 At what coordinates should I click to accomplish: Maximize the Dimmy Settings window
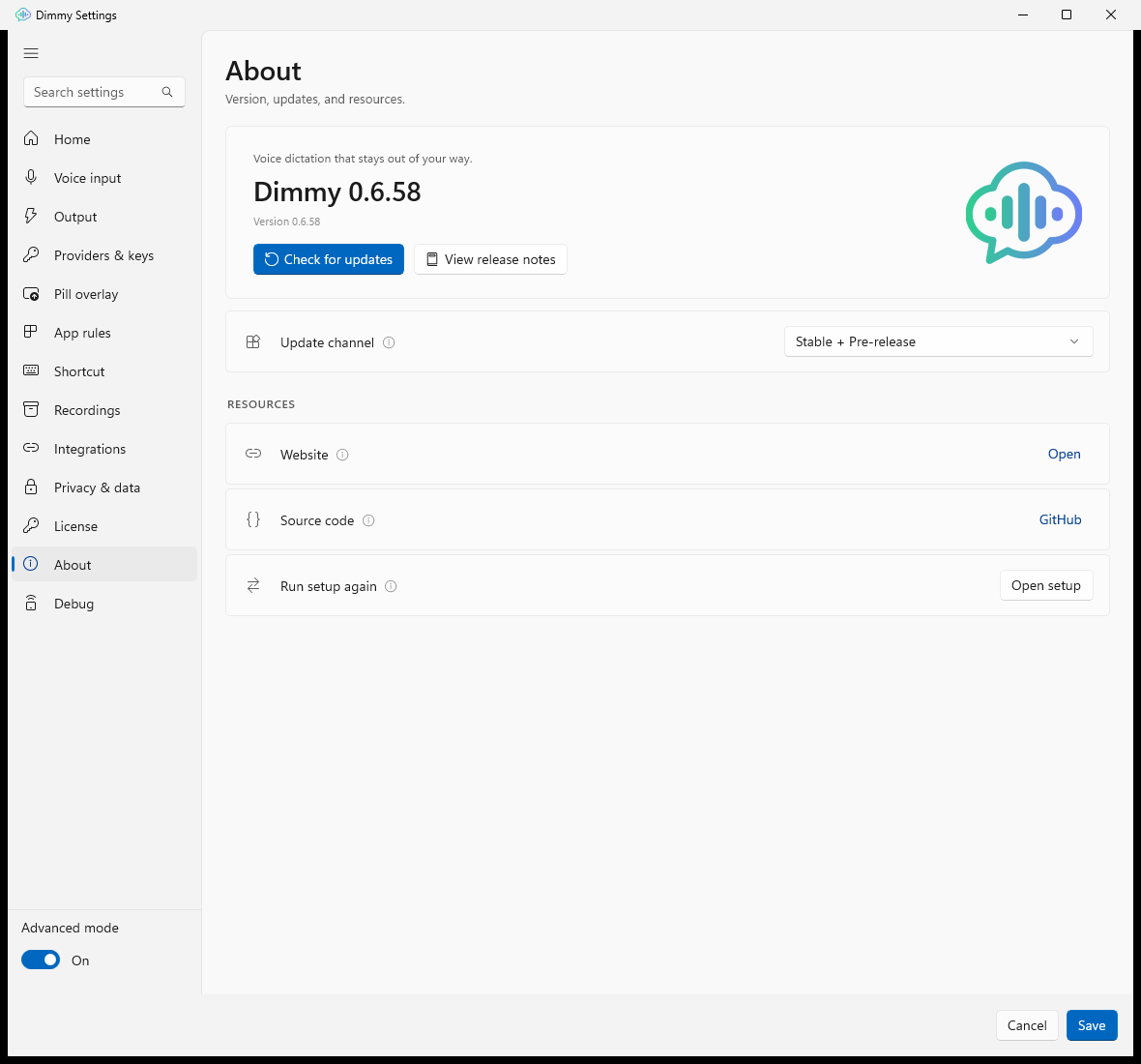[1067, 15]
